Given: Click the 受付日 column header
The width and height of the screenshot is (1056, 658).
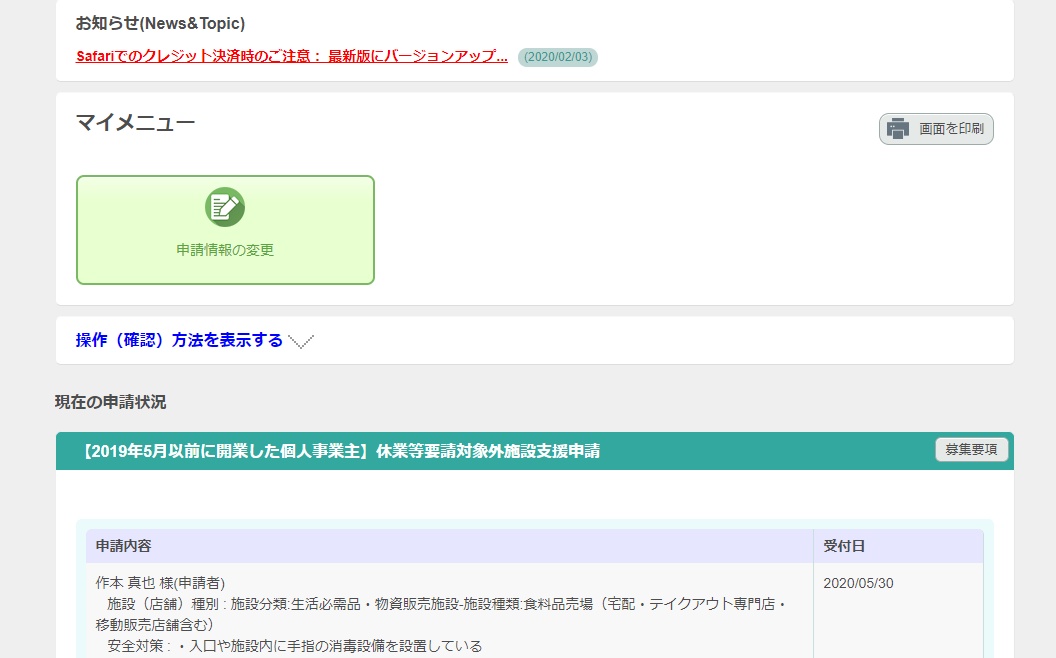Looking at the screenshot, I should (898, 546).
